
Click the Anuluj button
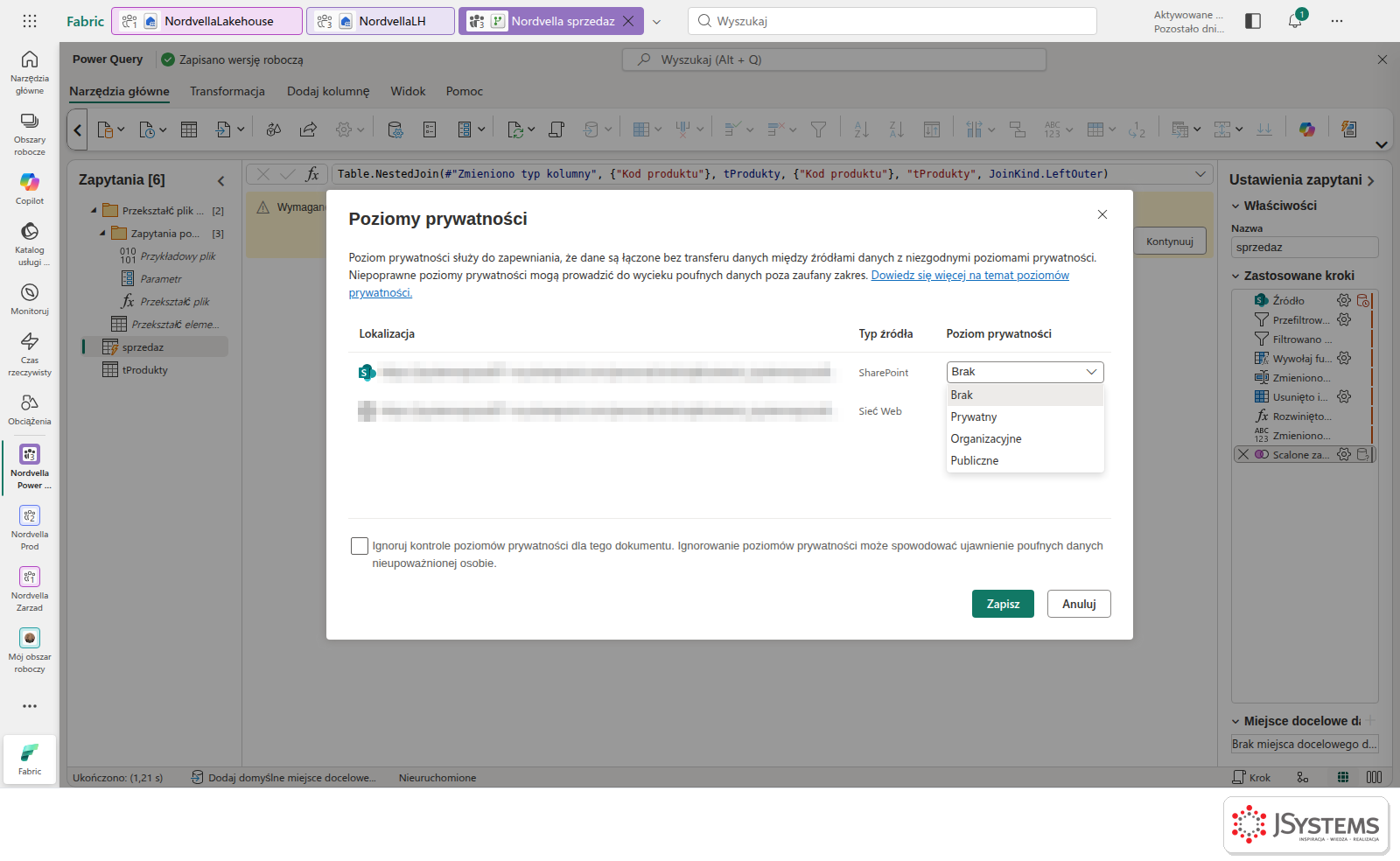coord(1079,604)
